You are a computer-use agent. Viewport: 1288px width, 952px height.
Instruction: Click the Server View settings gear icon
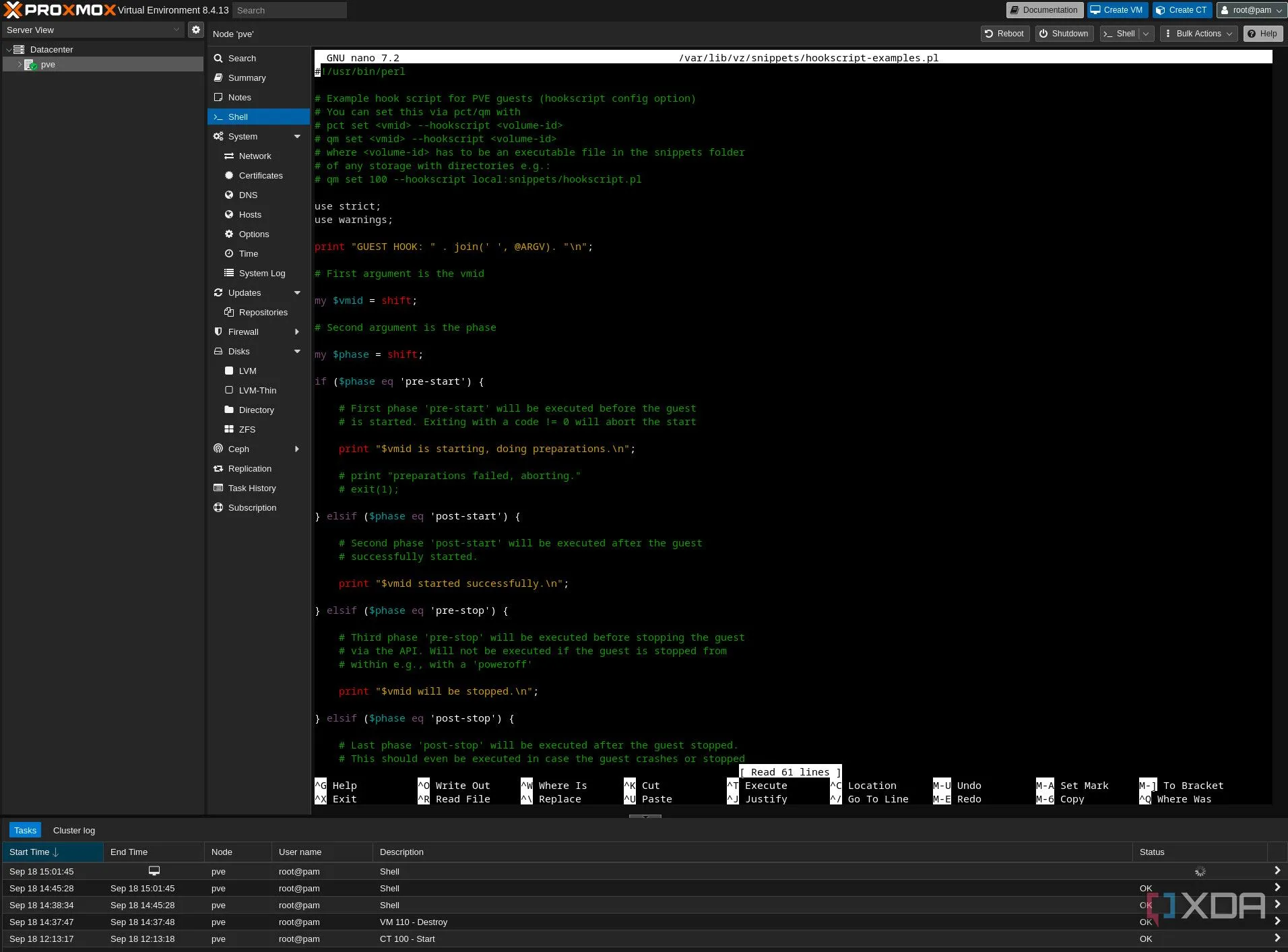[195, 30]
